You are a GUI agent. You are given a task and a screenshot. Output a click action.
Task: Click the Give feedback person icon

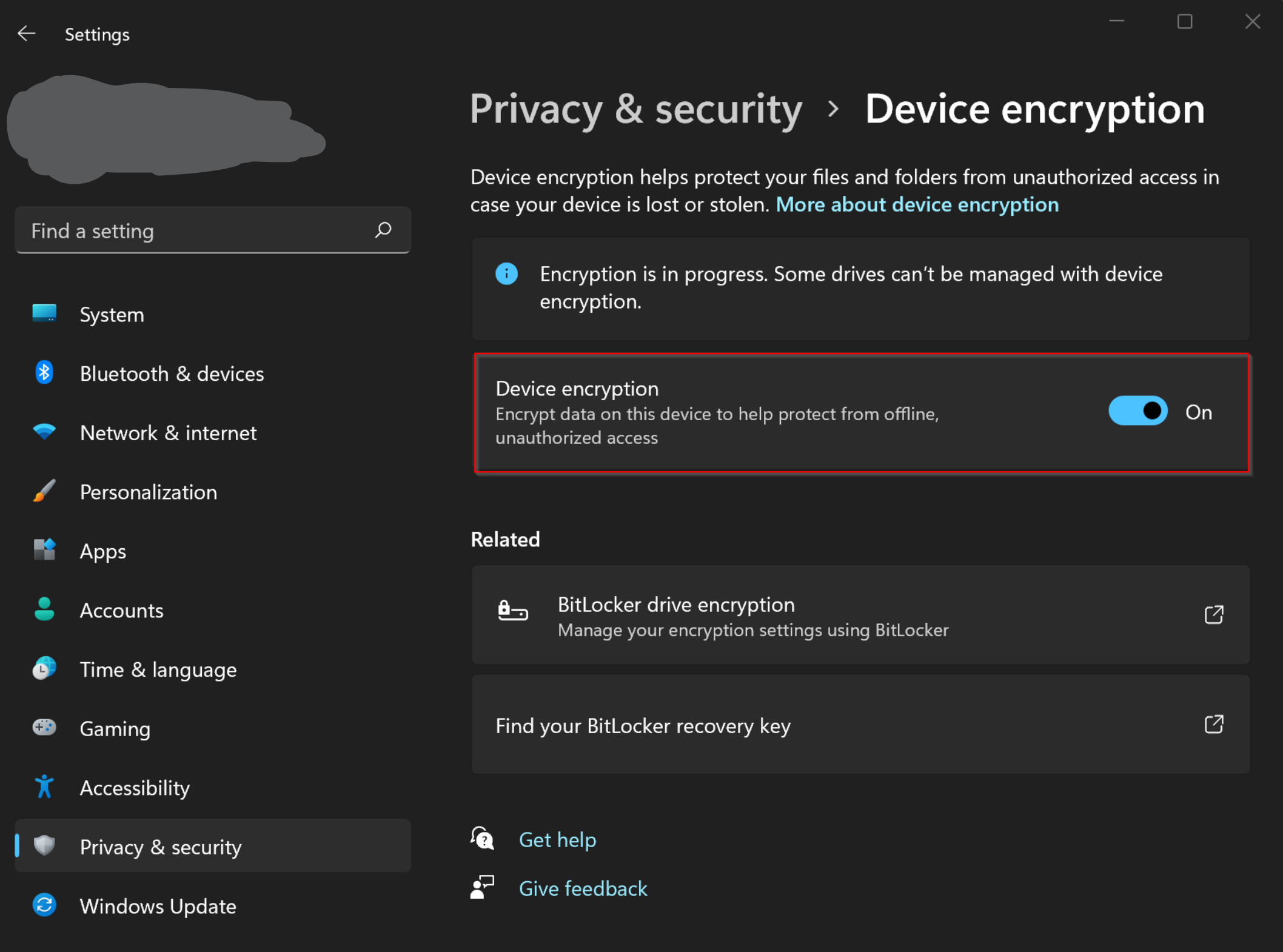[483, 887]
